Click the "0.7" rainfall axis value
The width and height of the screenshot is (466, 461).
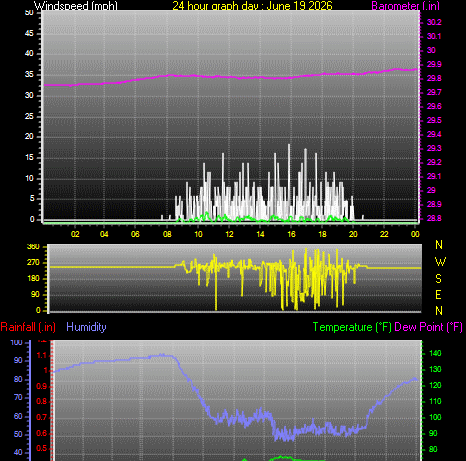(x=42, y=418)
